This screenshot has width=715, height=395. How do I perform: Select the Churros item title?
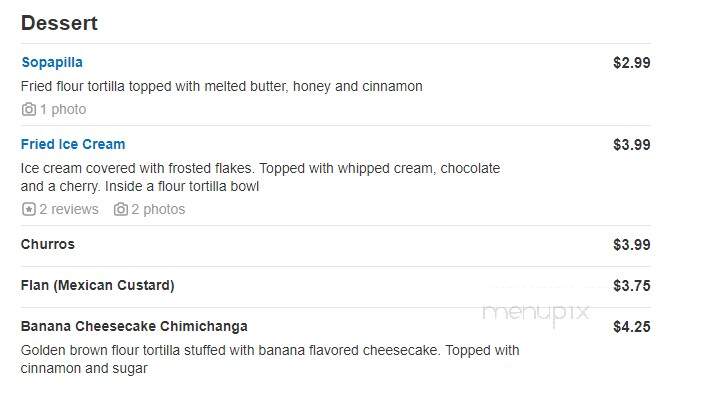[x=48, y=244]
